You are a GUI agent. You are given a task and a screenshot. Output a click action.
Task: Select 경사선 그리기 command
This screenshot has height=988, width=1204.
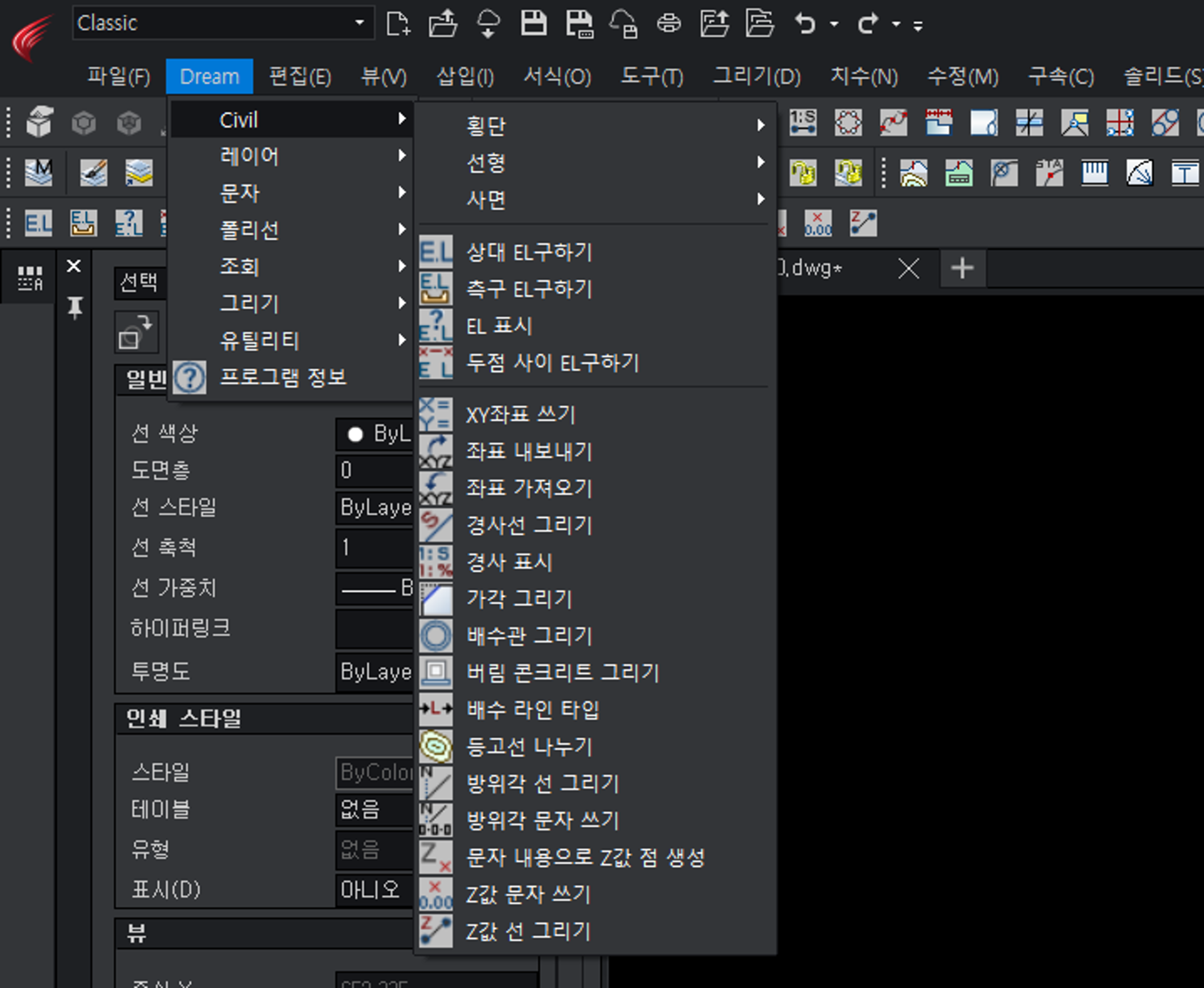coord(594,525)
